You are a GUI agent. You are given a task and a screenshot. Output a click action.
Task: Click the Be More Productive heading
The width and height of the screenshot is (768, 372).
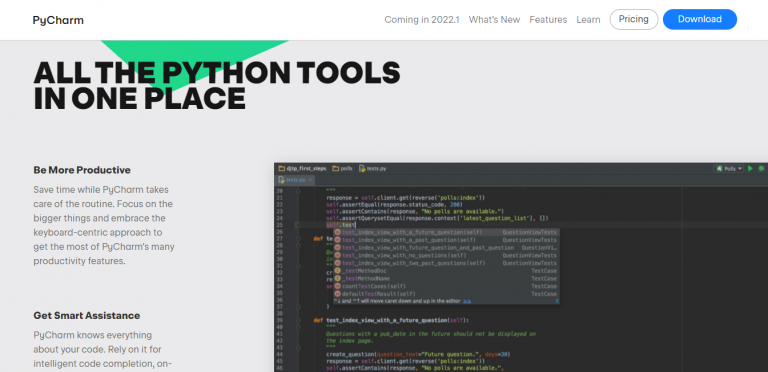pyautogui.click(x=82, y=170)
